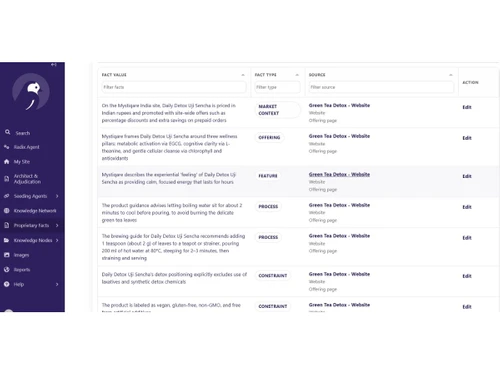This screenshot has width=500, height=375.
Task: Click the bird logo in sidebar
Action: [x=31, y=92]
